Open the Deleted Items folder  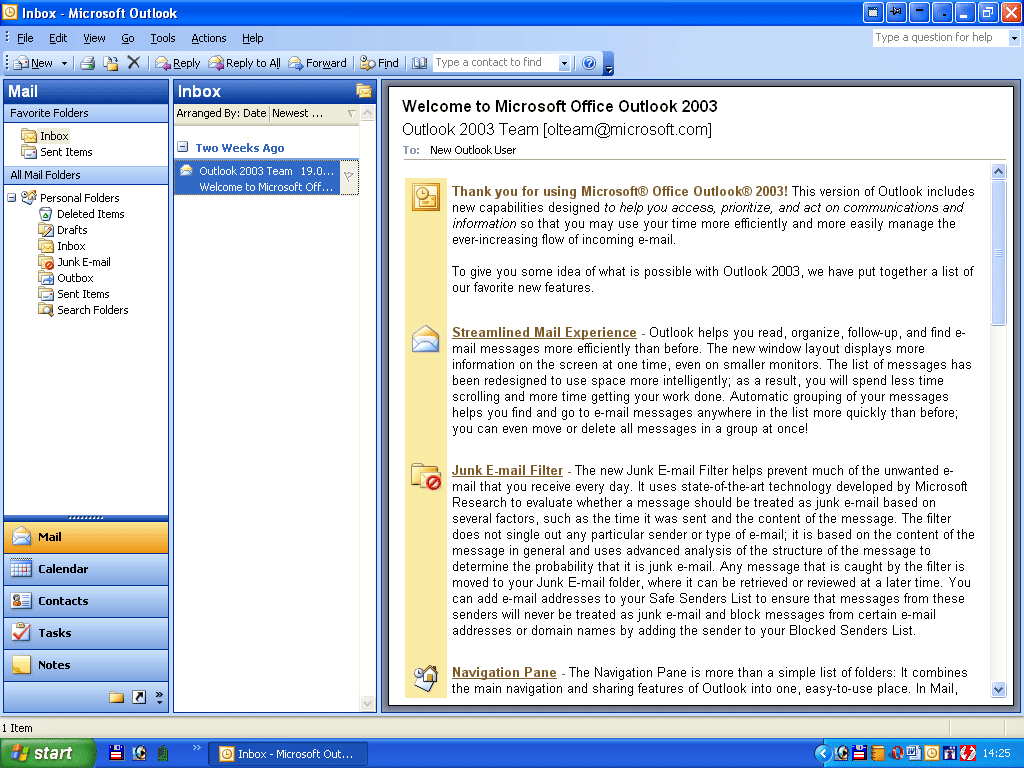coord(82,214)
